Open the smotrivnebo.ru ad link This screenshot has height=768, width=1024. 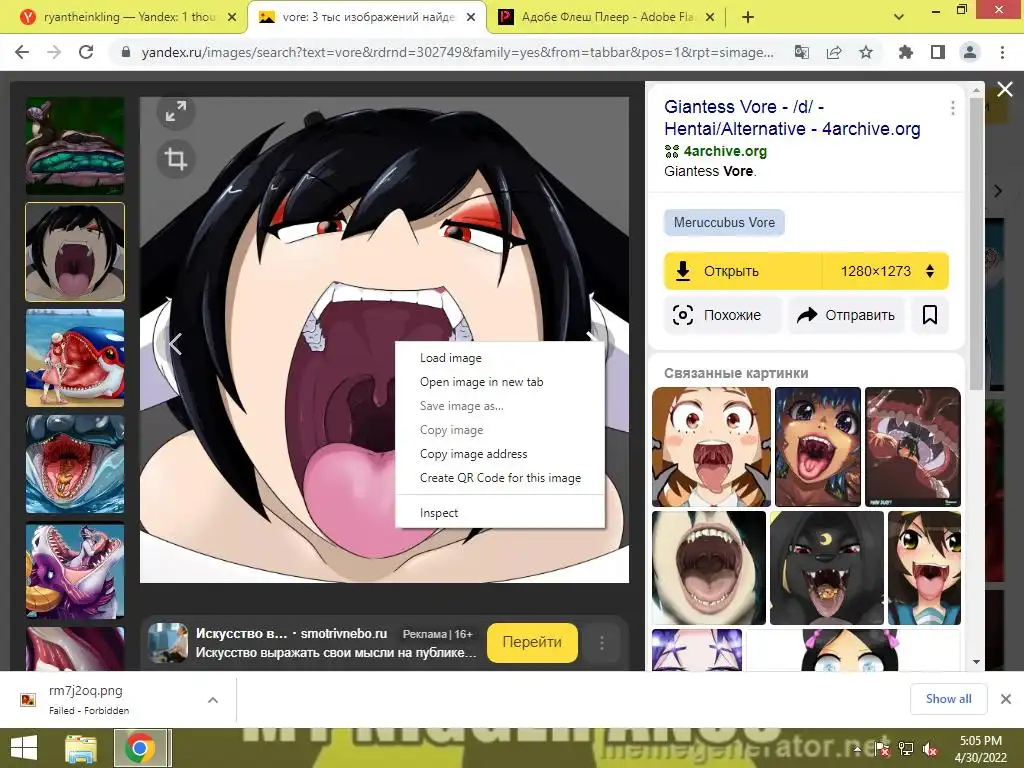(x=344, y=633)
